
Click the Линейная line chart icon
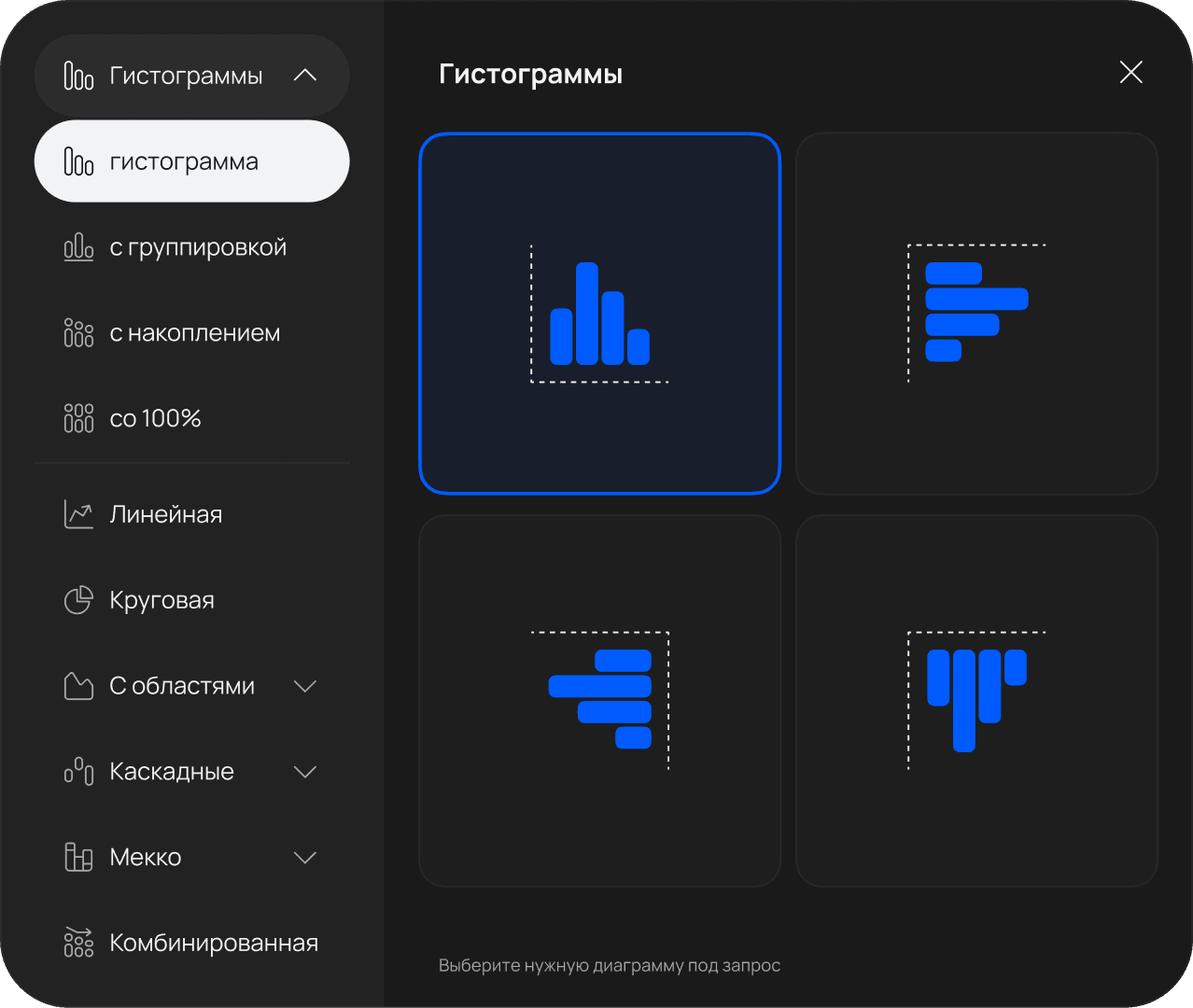[78, 514]
